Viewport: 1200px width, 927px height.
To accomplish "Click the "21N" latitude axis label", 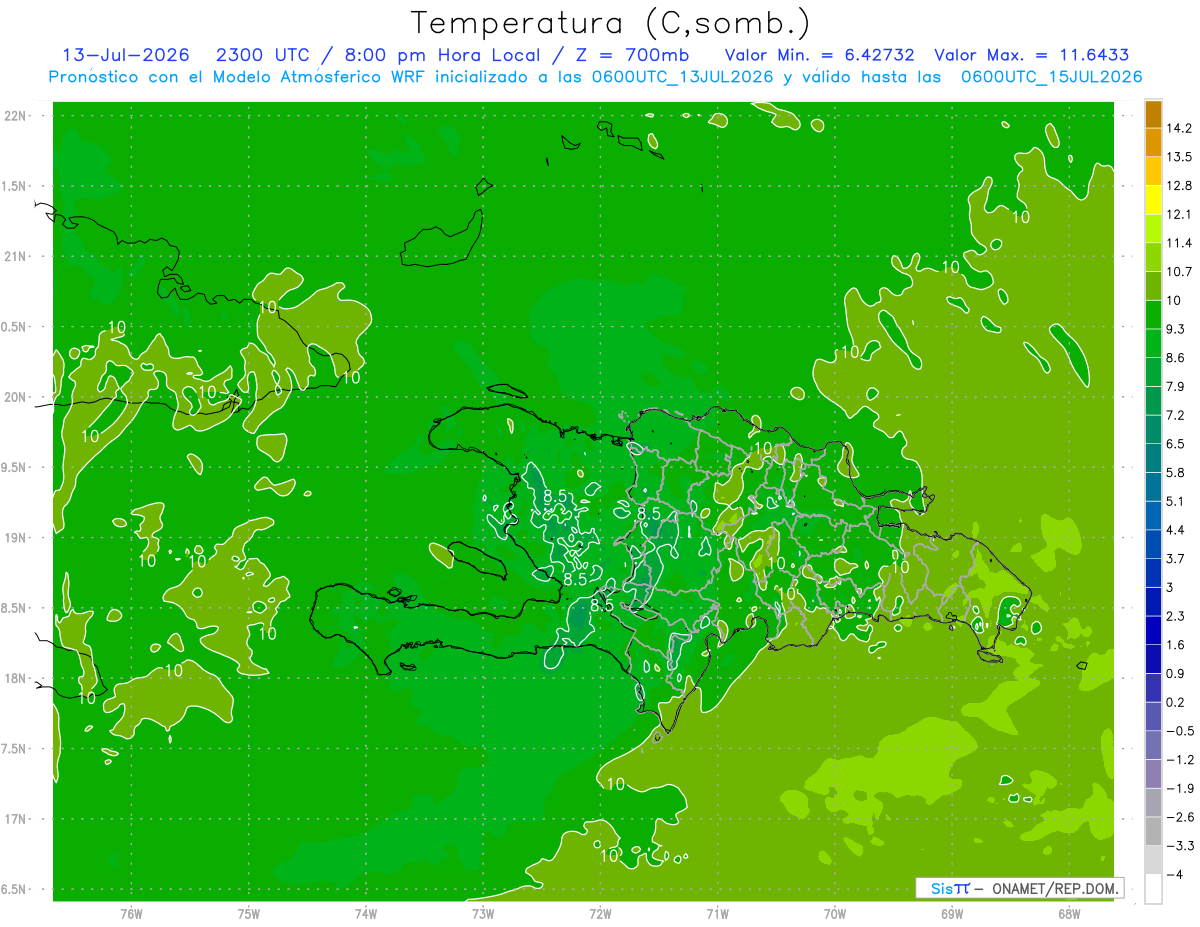I will coord(16,256).
